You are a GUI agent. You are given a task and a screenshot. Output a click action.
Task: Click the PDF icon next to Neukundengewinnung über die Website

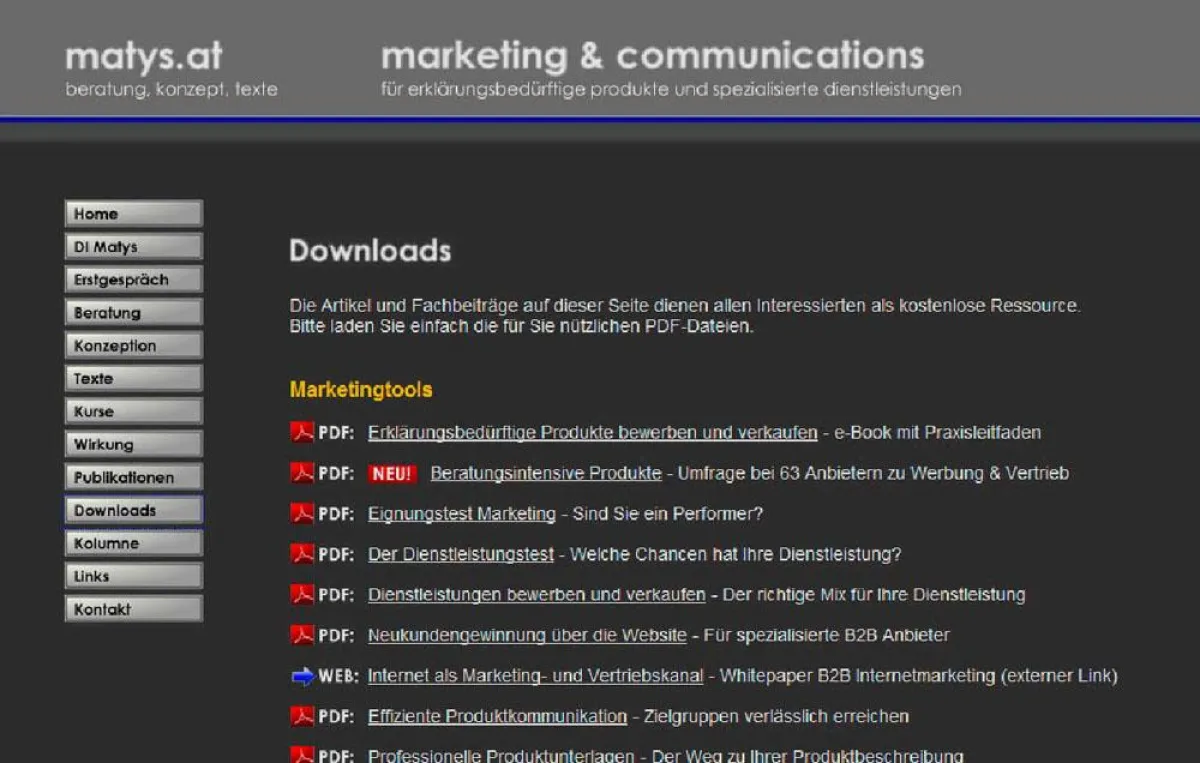300,635
